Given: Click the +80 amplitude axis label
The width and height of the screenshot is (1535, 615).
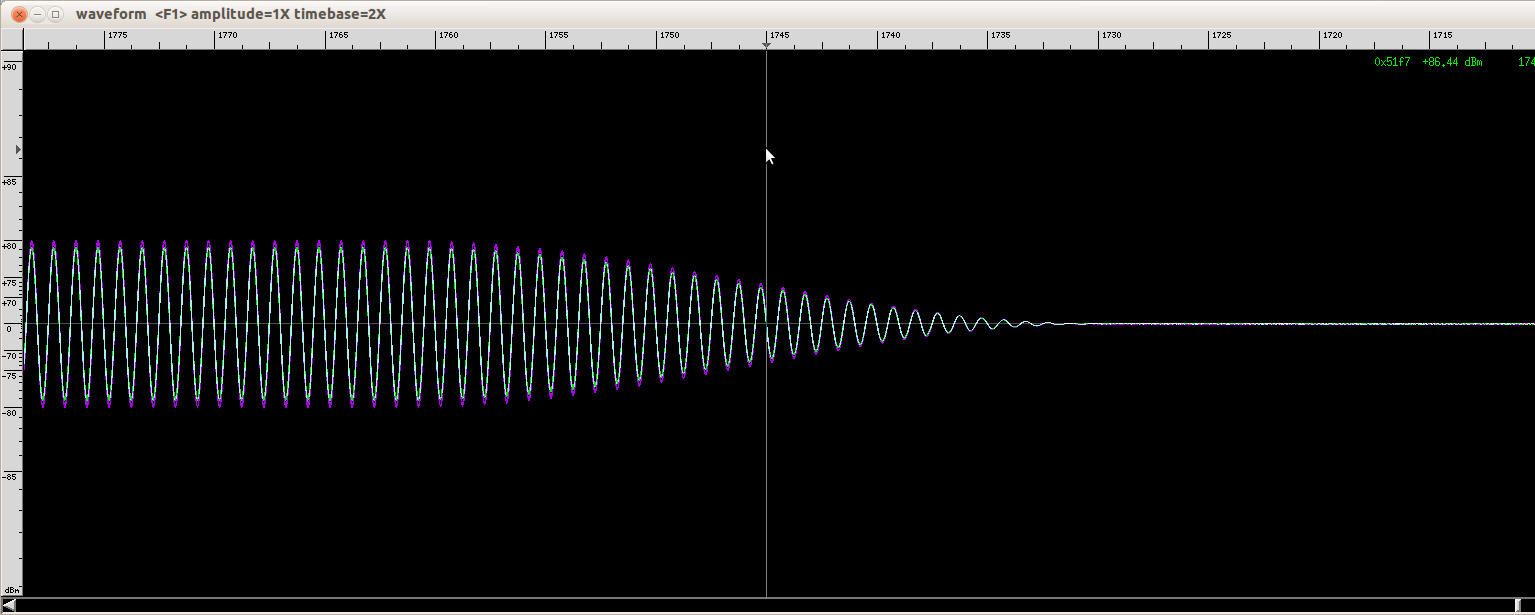Looking at the screenshot, I should (x=10, y=246).
